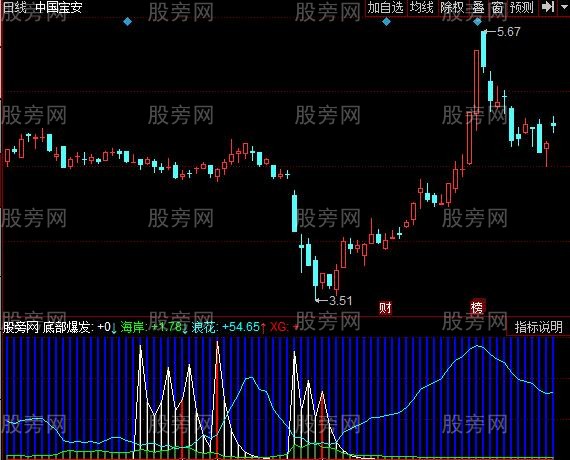This screenshot has height=460, width=570.
Task: Click the 3.51 low price label
Action: tap(341, 301)
